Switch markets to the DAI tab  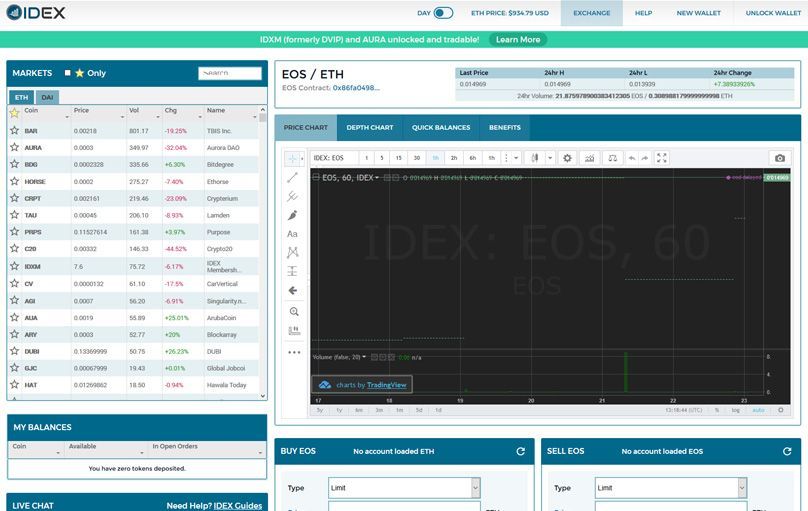point(47,97)
